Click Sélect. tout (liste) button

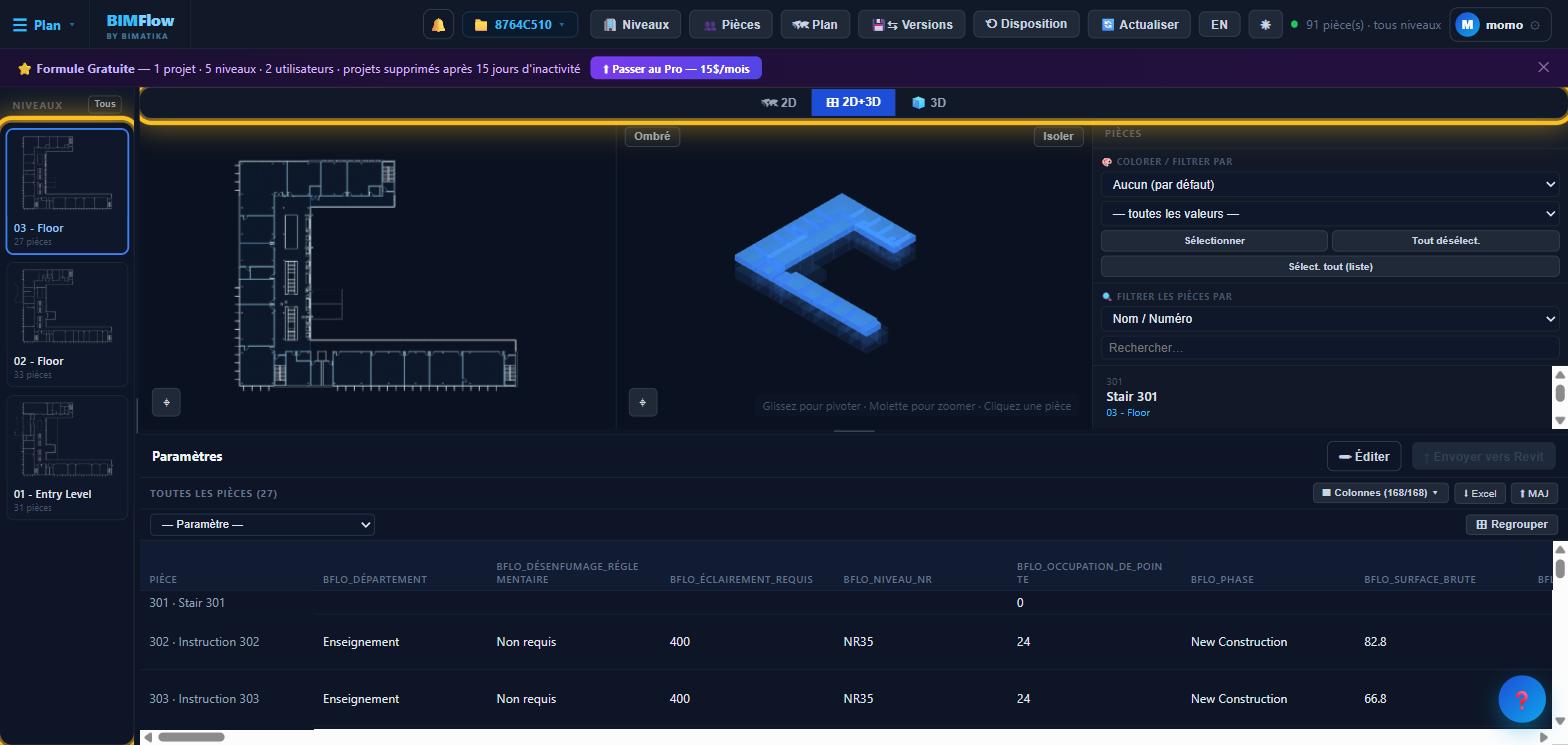pyautogui.click(x=1330, y=266)
